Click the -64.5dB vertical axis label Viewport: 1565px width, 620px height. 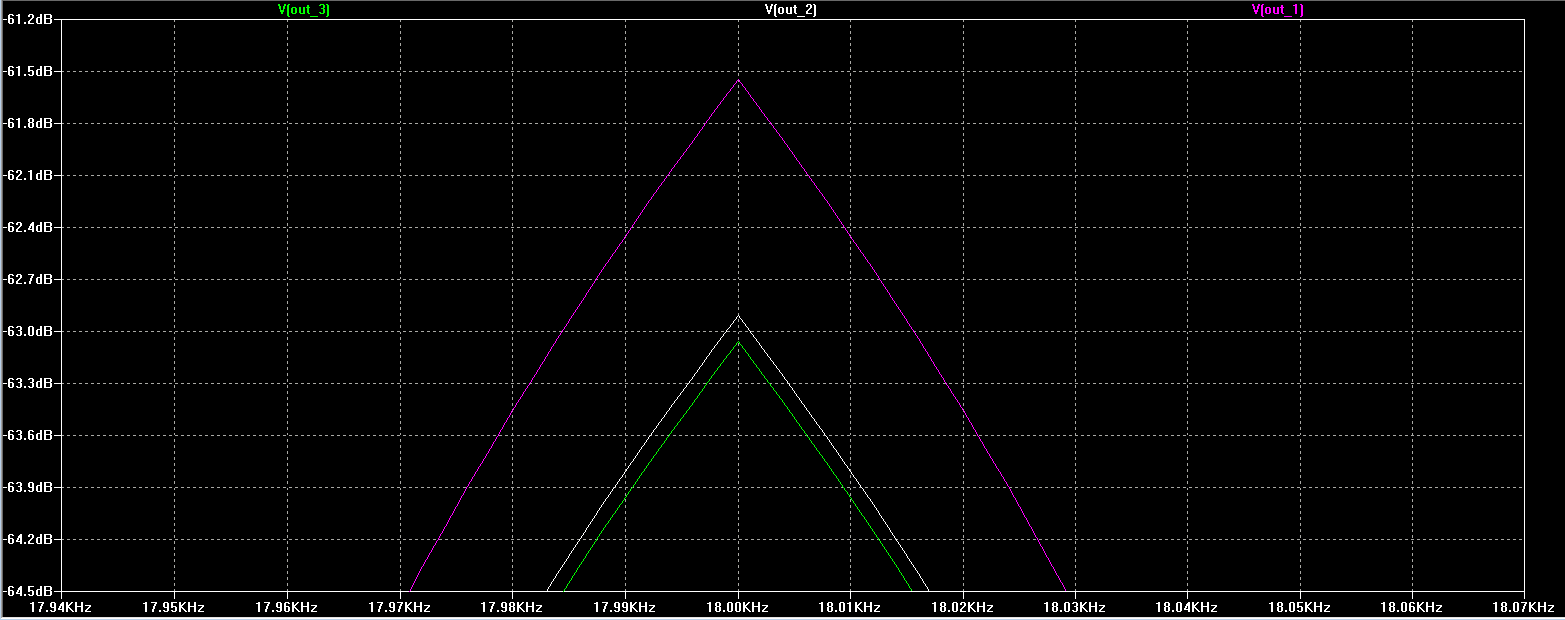pos(27,591)
